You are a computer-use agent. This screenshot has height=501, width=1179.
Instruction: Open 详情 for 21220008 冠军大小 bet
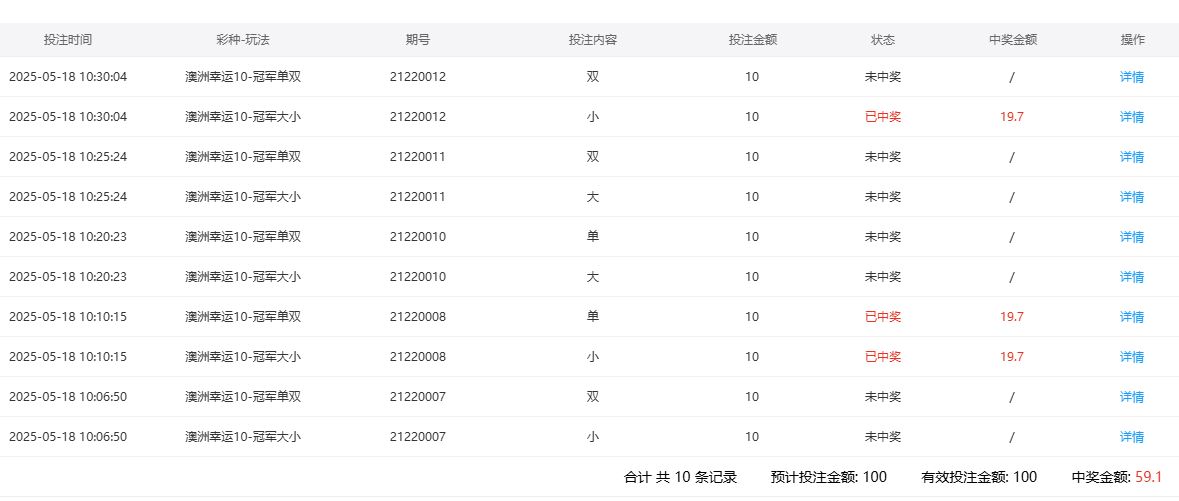click(x=1132, y=357)
